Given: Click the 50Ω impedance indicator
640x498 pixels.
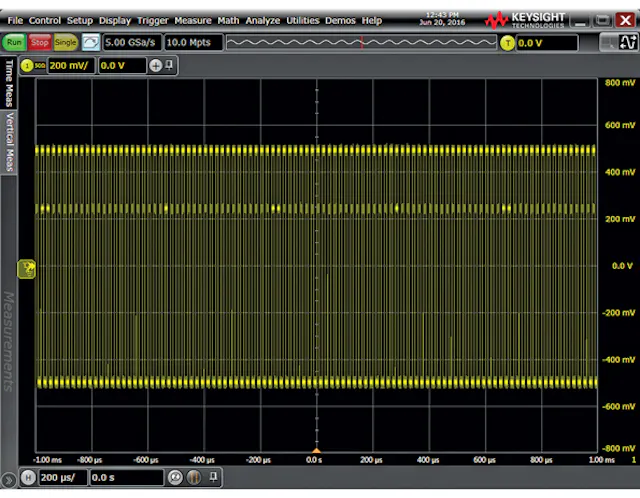Looking at the screenshot, I should (40, 65).
